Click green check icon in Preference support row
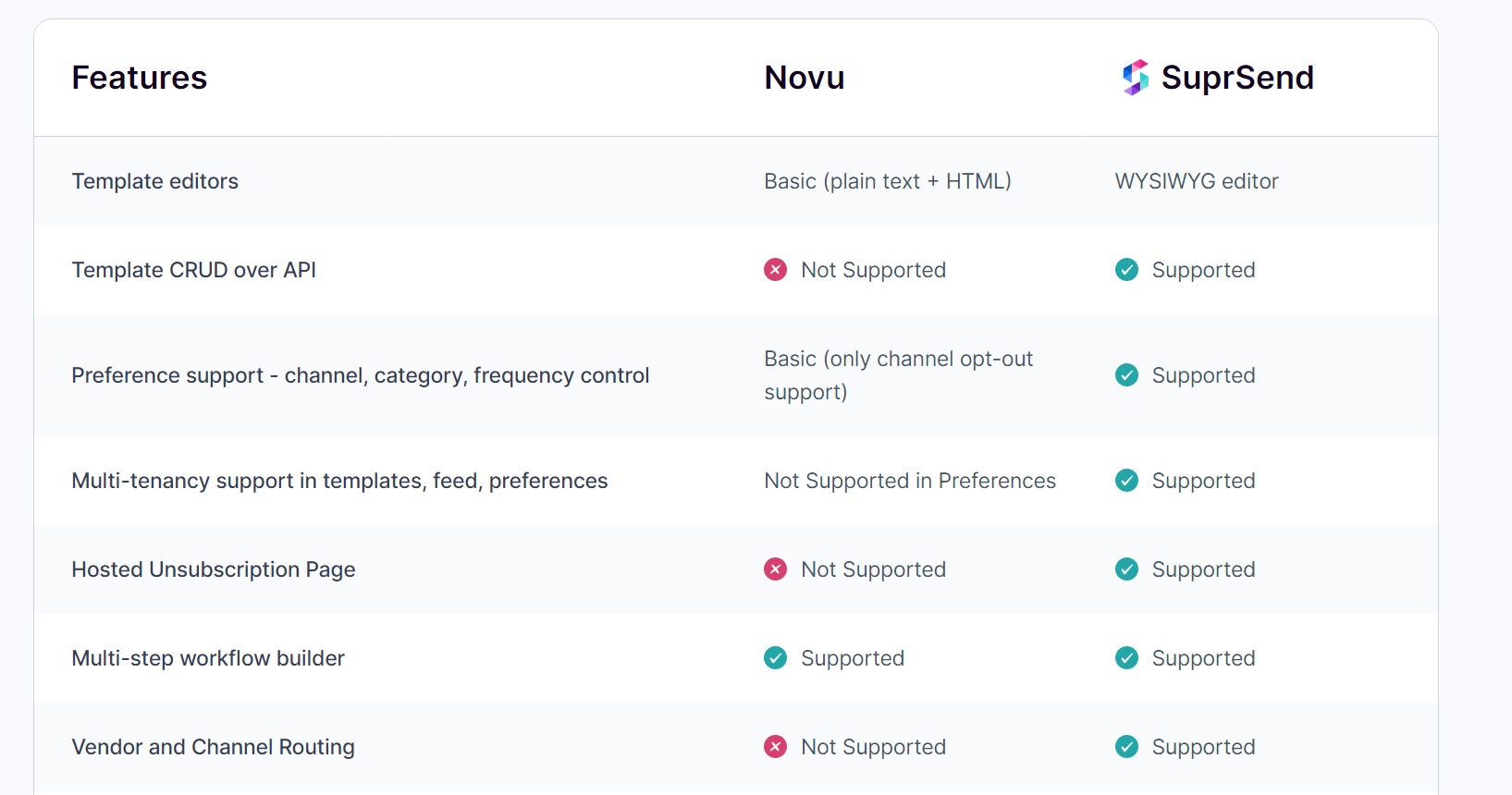This screenshot has height=795, width=1512. click(1126, 375)
